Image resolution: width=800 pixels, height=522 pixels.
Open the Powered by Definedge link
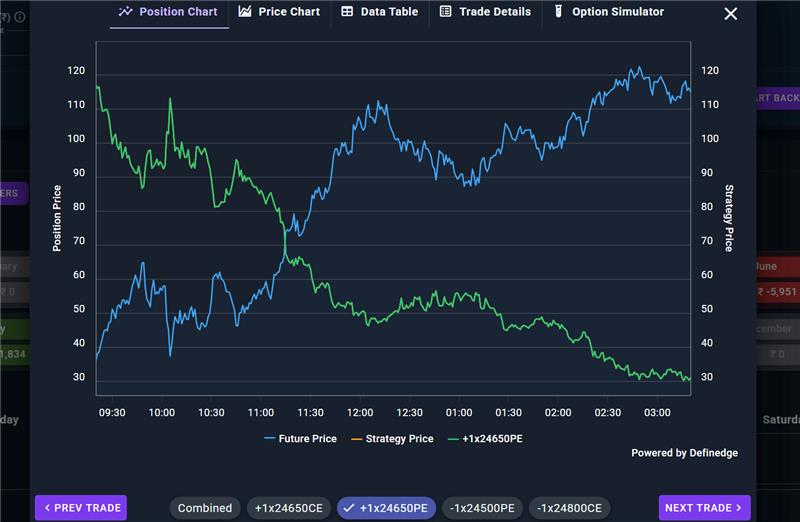click(x=684, y=453)
